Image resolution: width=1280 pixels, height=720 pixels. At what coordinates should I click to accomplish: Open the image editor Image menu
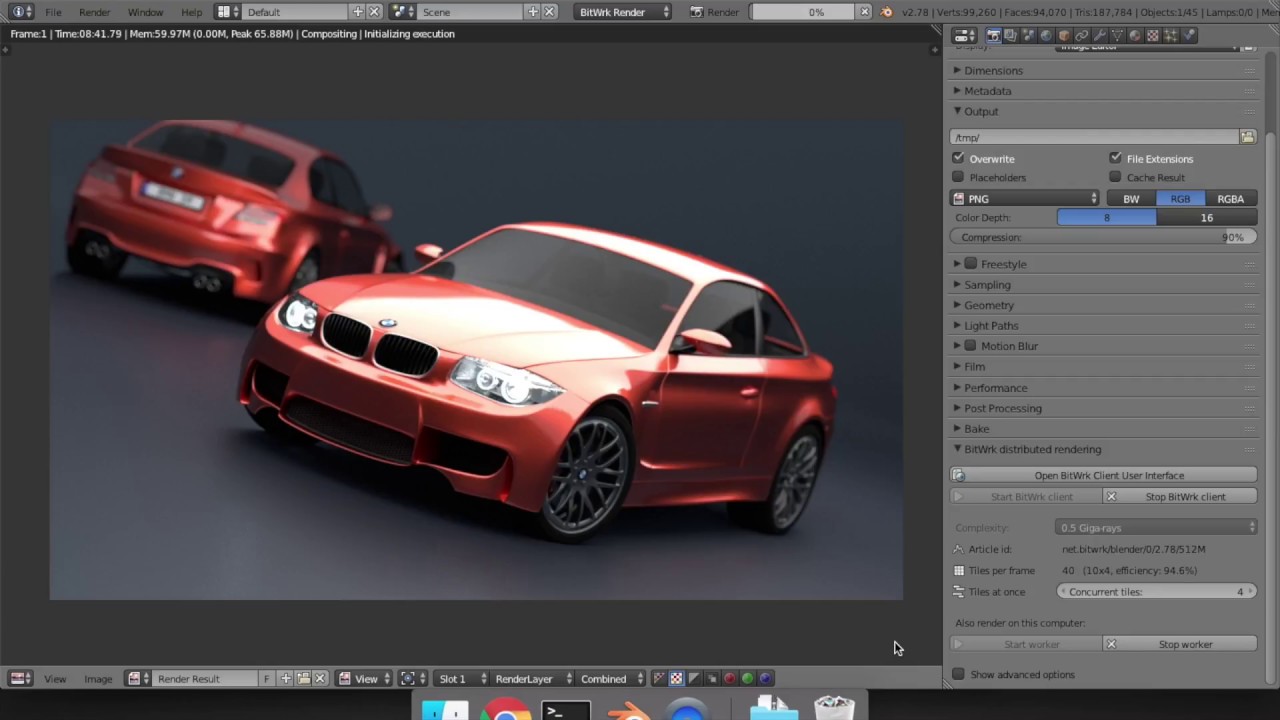tap(98, 678)
